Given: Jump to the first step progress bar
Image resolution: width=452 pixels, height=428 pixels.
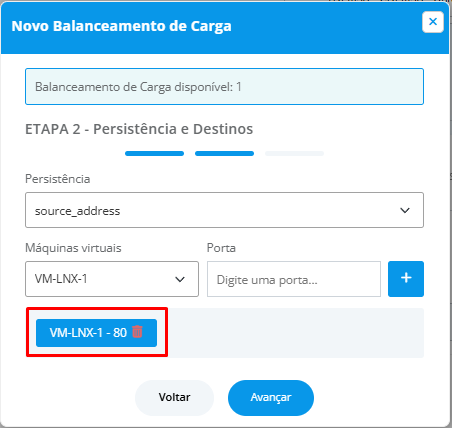Looking at the screenshot, I should [x=154, y=153].
